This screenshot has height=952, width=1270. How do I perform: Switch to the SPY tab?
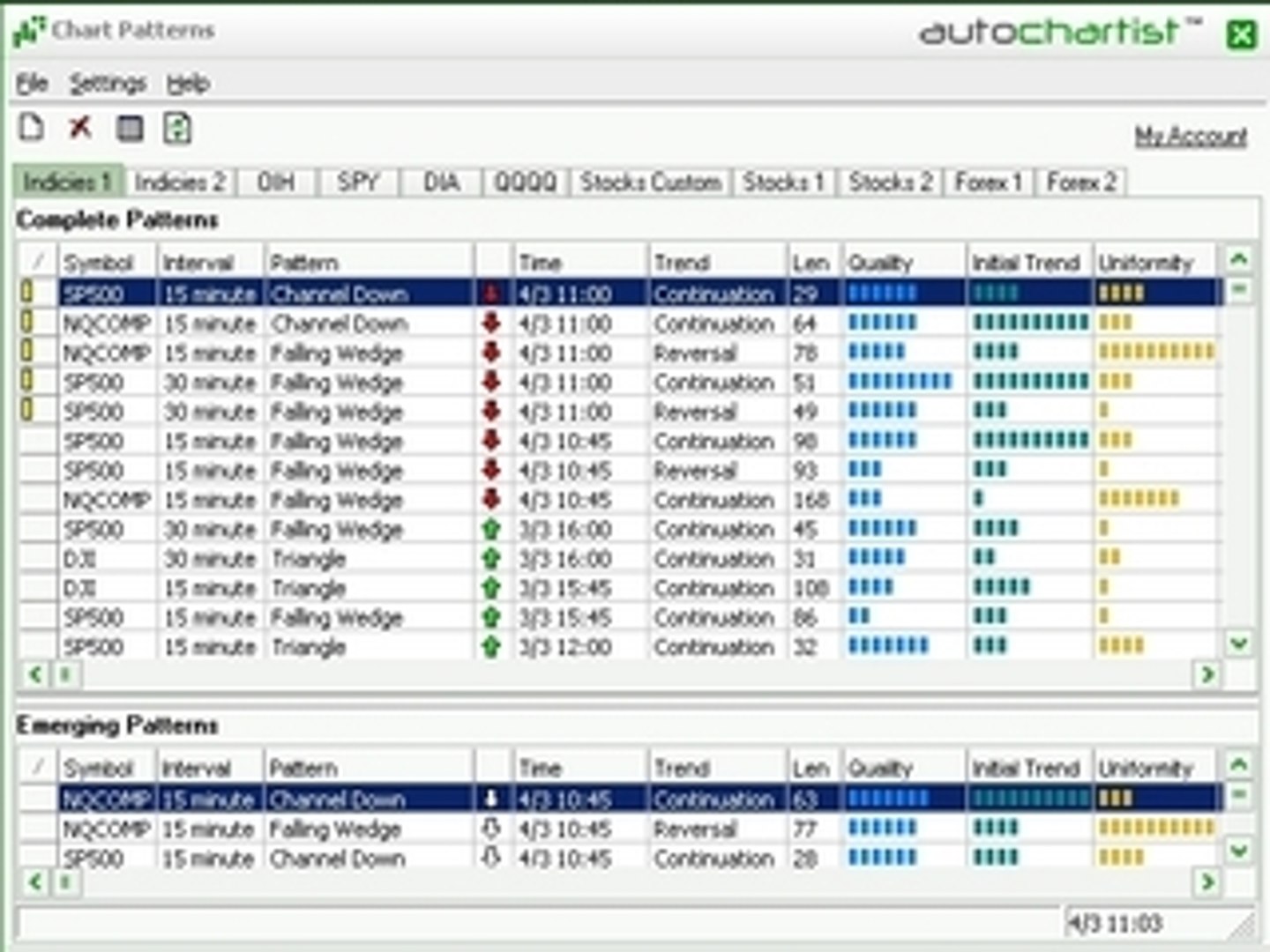357,182
